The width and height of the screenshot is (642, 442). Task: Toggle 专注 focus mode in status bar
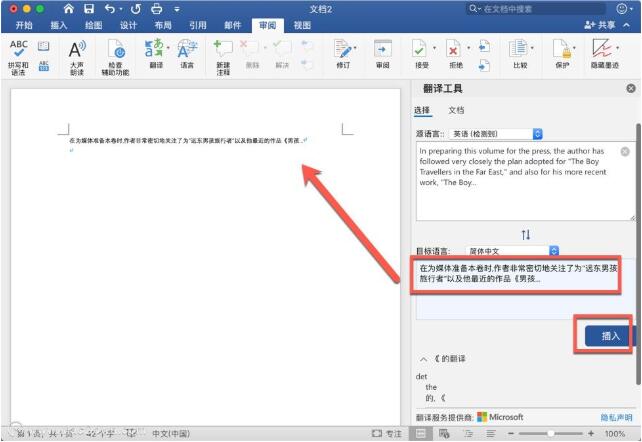(x=387, y=434)
